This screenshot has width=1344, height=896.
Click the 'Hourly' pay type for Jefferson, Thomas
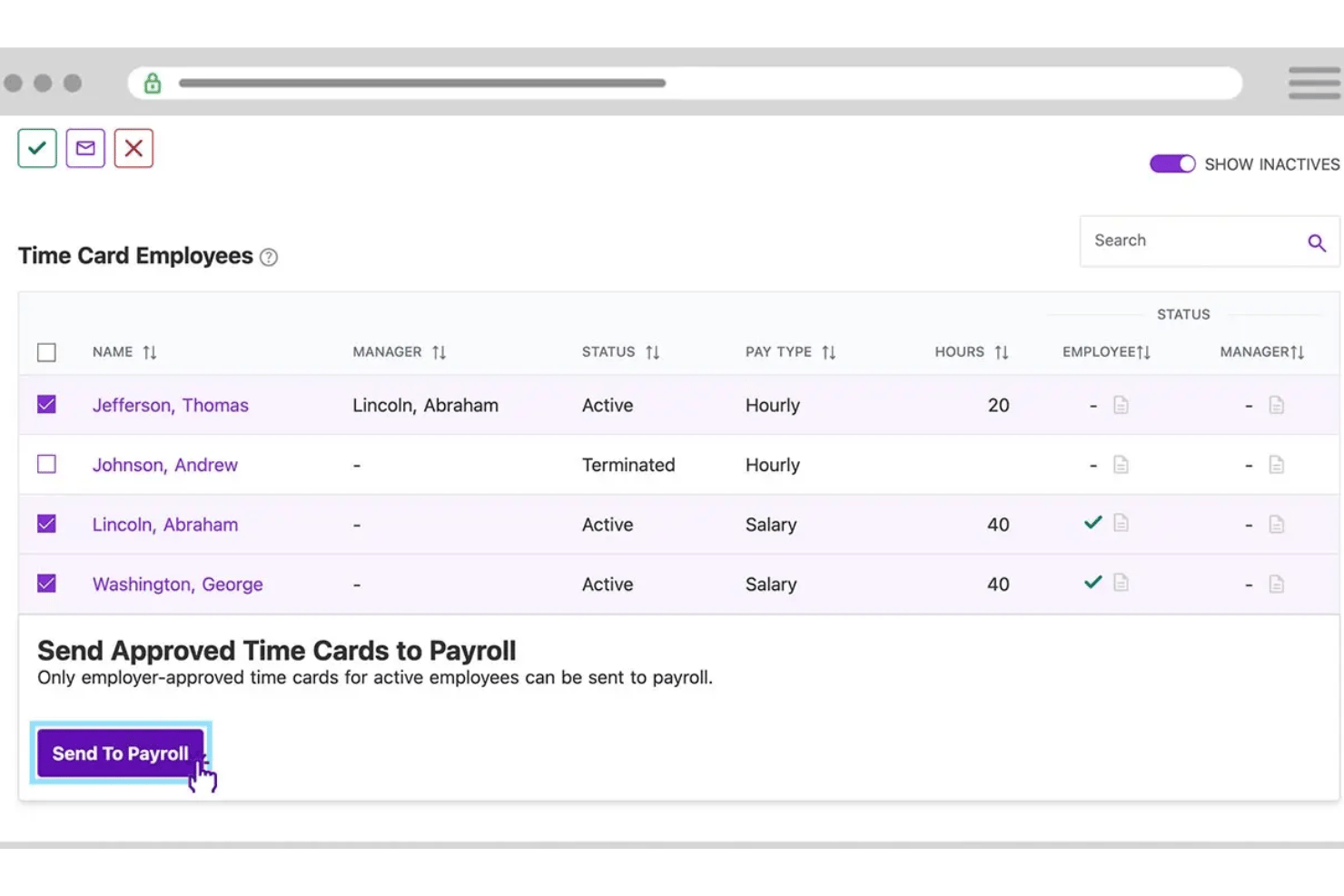773,406
